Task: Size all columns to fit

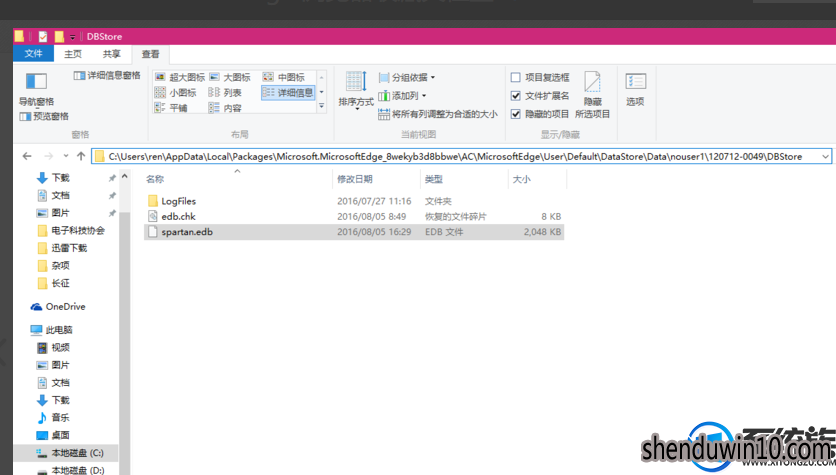Action: (x=438, y=114)
